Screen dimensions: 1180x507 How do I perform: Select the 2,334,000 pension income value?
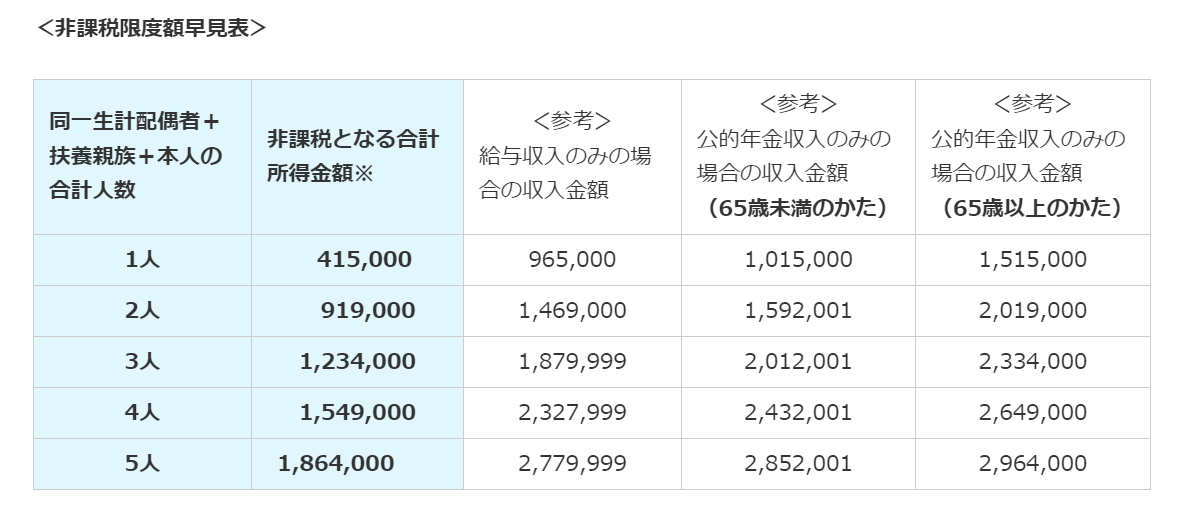click(1032, 362)
